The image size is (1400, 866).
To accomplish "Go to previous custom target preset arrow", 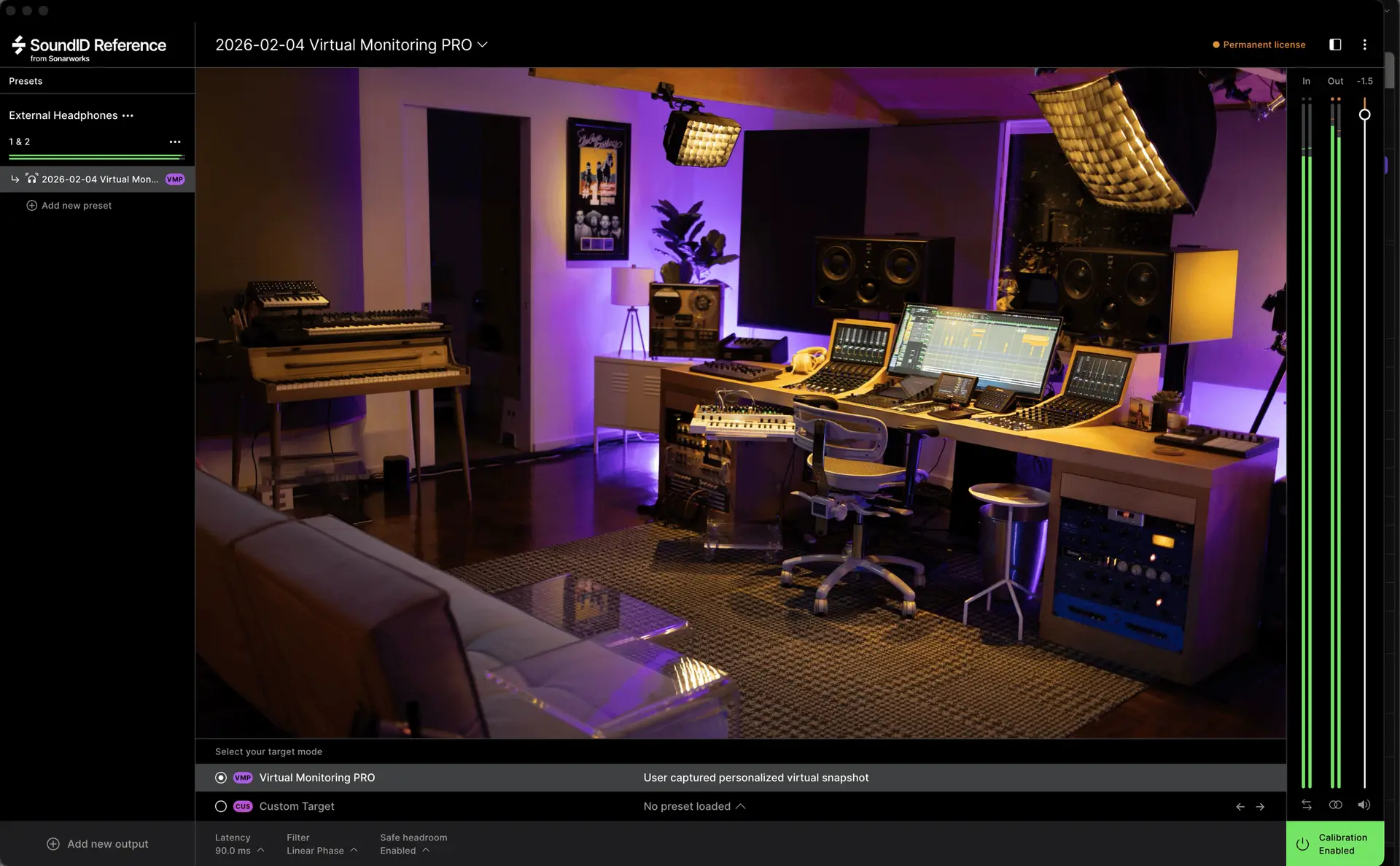I will (1240, 807).
